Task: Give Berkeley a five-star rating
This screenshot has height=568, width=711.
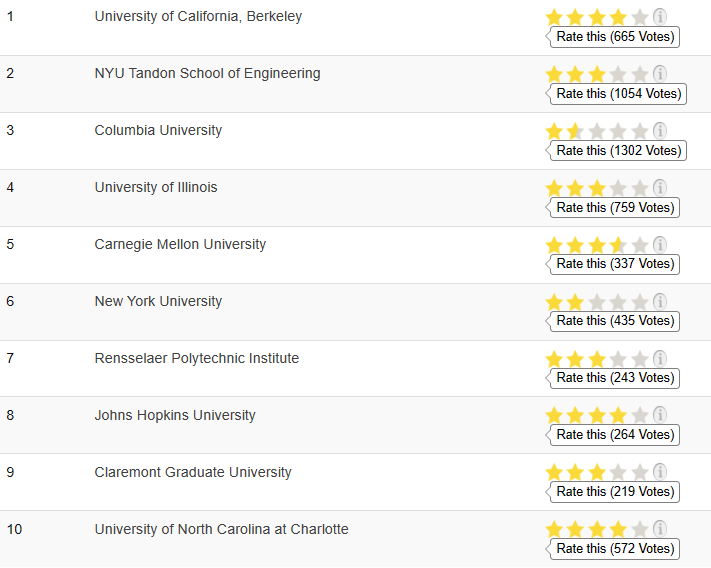Action: point(640,18)
